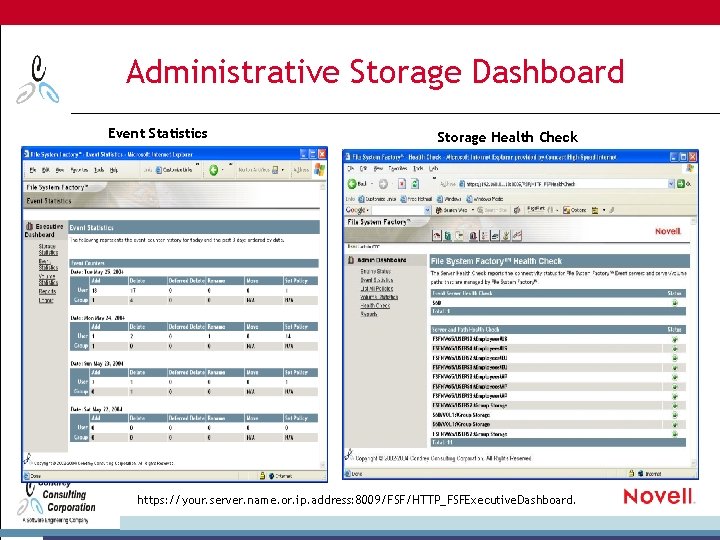720x540 pixels.
Task: Click Search Web on Google toolbar
Action: click(451, 210)
